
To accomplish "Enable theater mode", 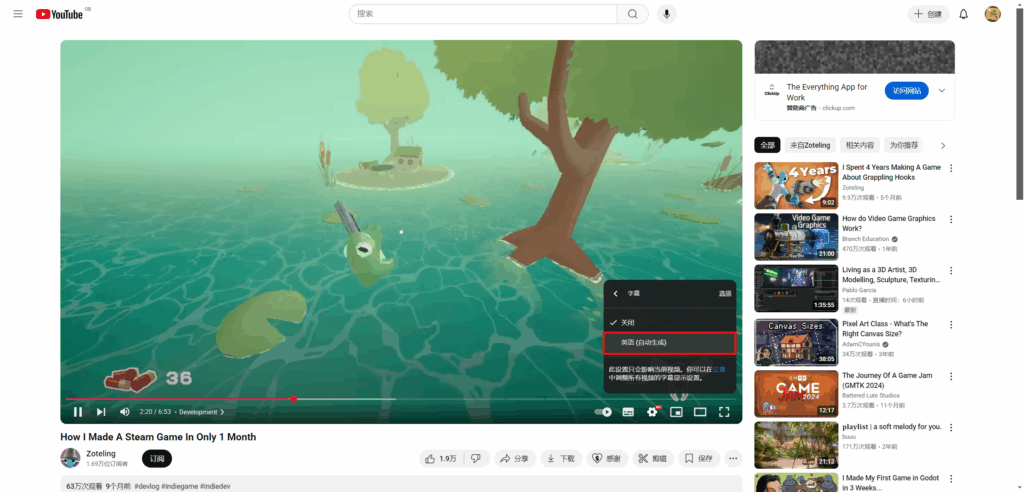I will point(700,412).
